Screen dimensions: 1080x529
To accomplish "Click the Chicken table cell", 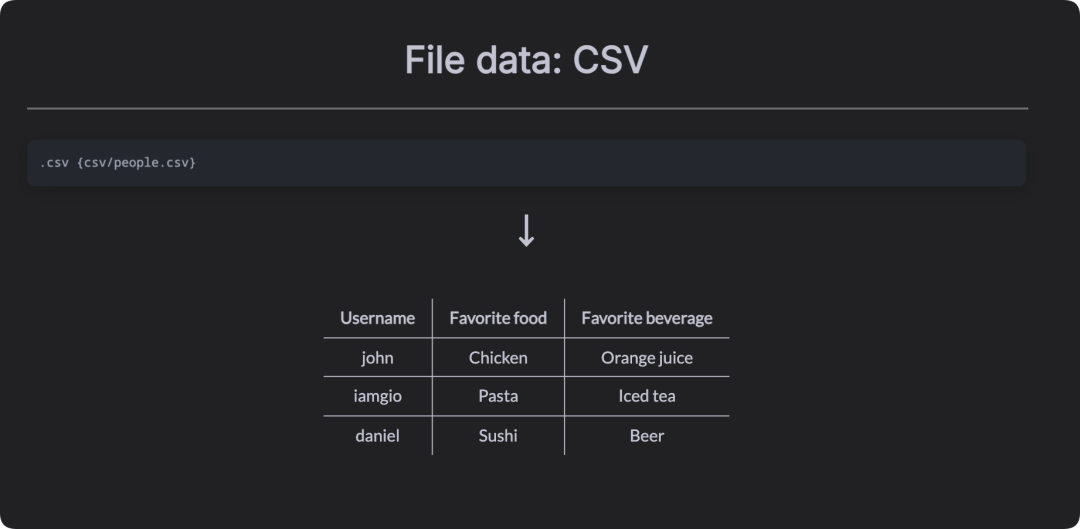I will 498,357.
